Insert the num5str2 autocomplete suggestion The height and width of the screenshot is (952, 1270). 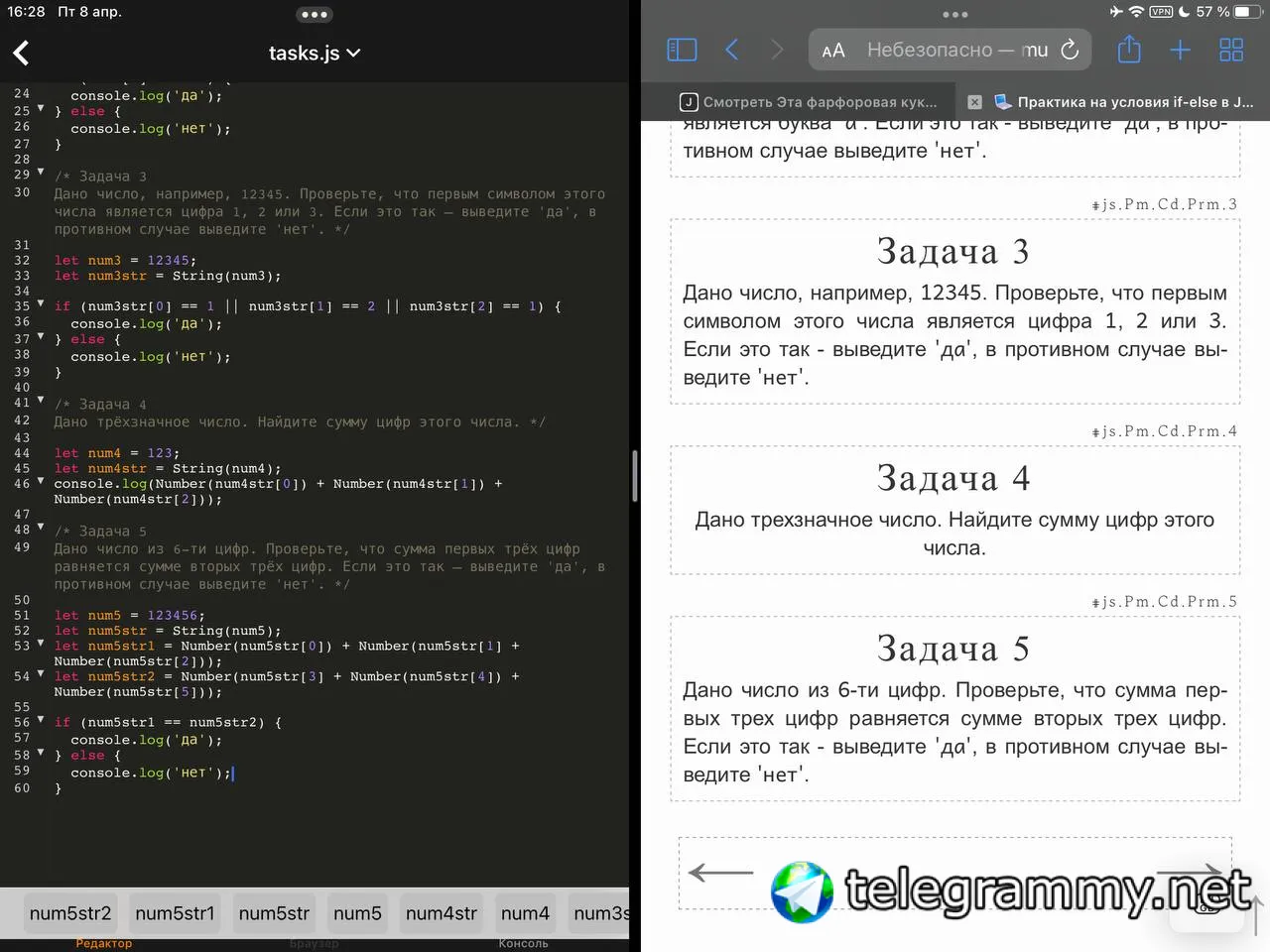[x=70, y=913]
